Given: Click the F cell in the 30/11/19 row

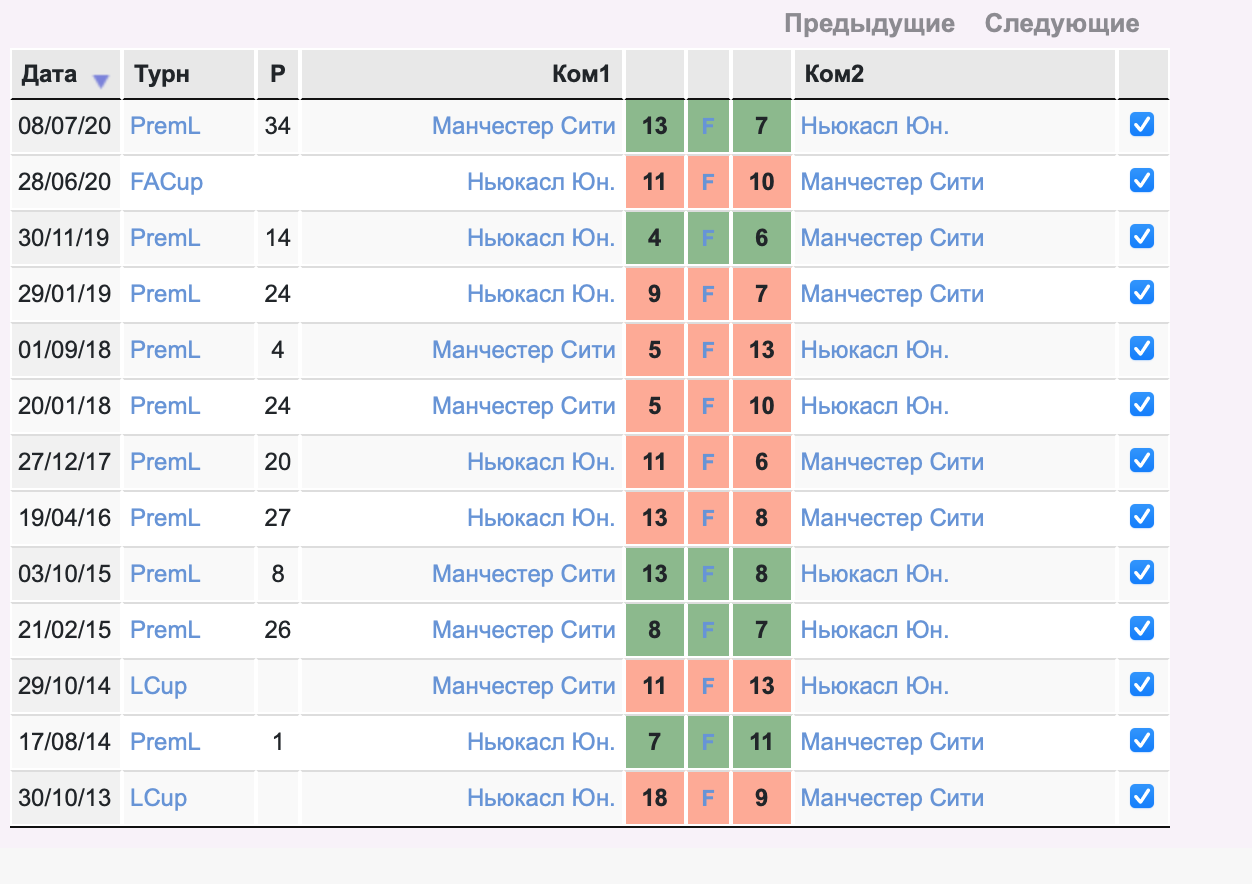Looking at the screenshot, I should (708, 238).
